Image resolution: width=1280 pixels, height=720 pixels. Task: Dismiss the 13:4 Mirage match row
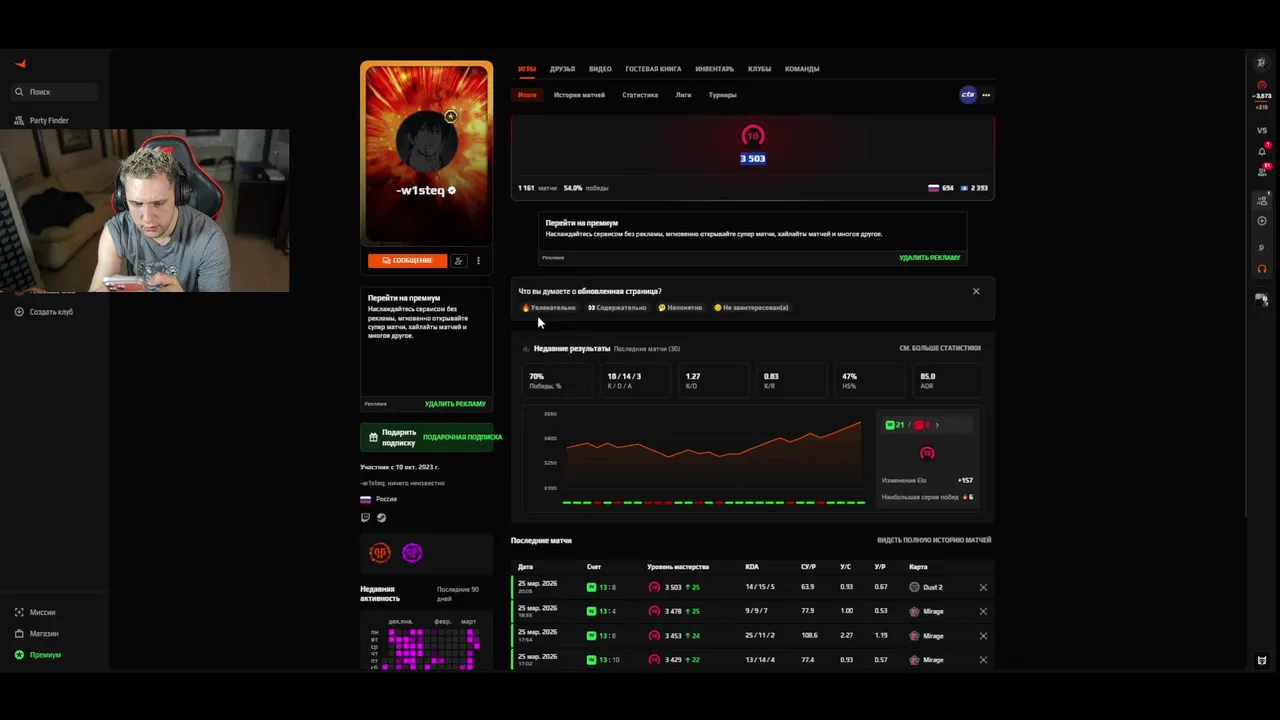tap(983, 611)
